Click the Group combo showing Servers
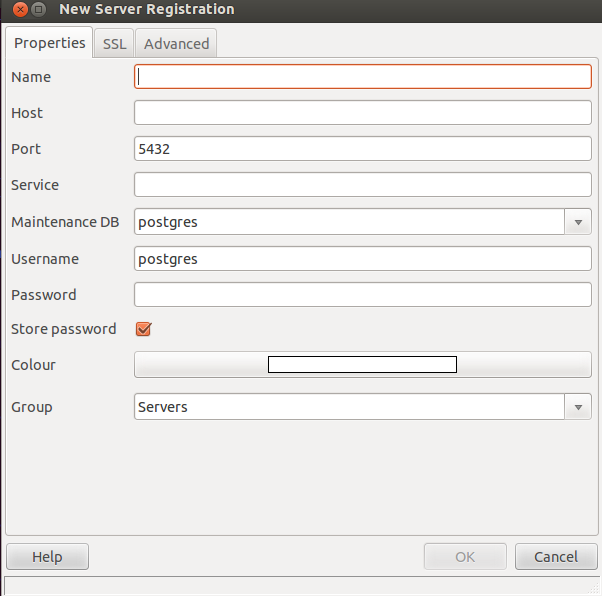Viewport: 602px width, 596px height. pyautogui.click(x=349, y=407)
